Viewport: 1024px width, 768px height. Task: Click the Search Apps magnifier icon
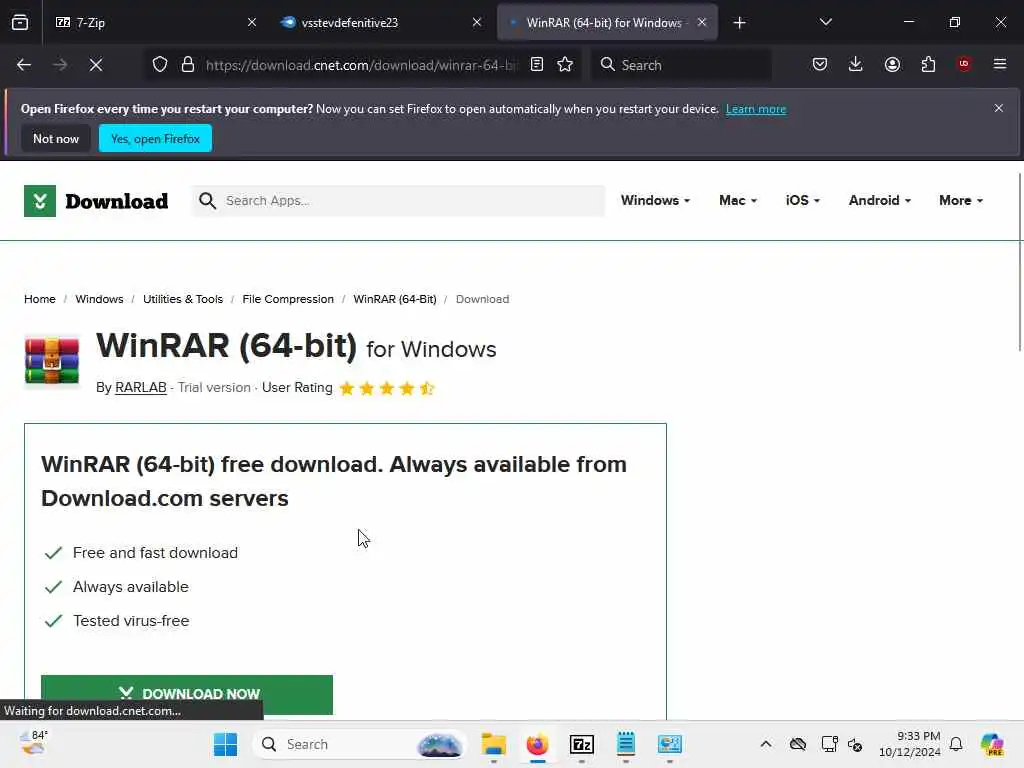coord(208,200)
